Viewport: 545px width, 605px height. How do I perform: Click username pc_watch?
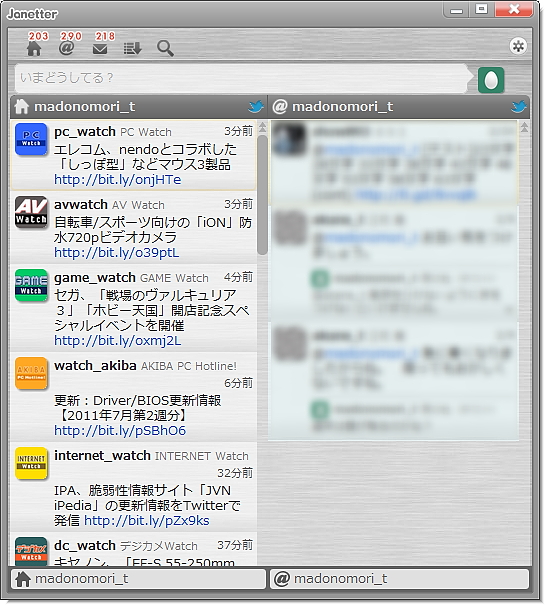(x=85, y=132)
